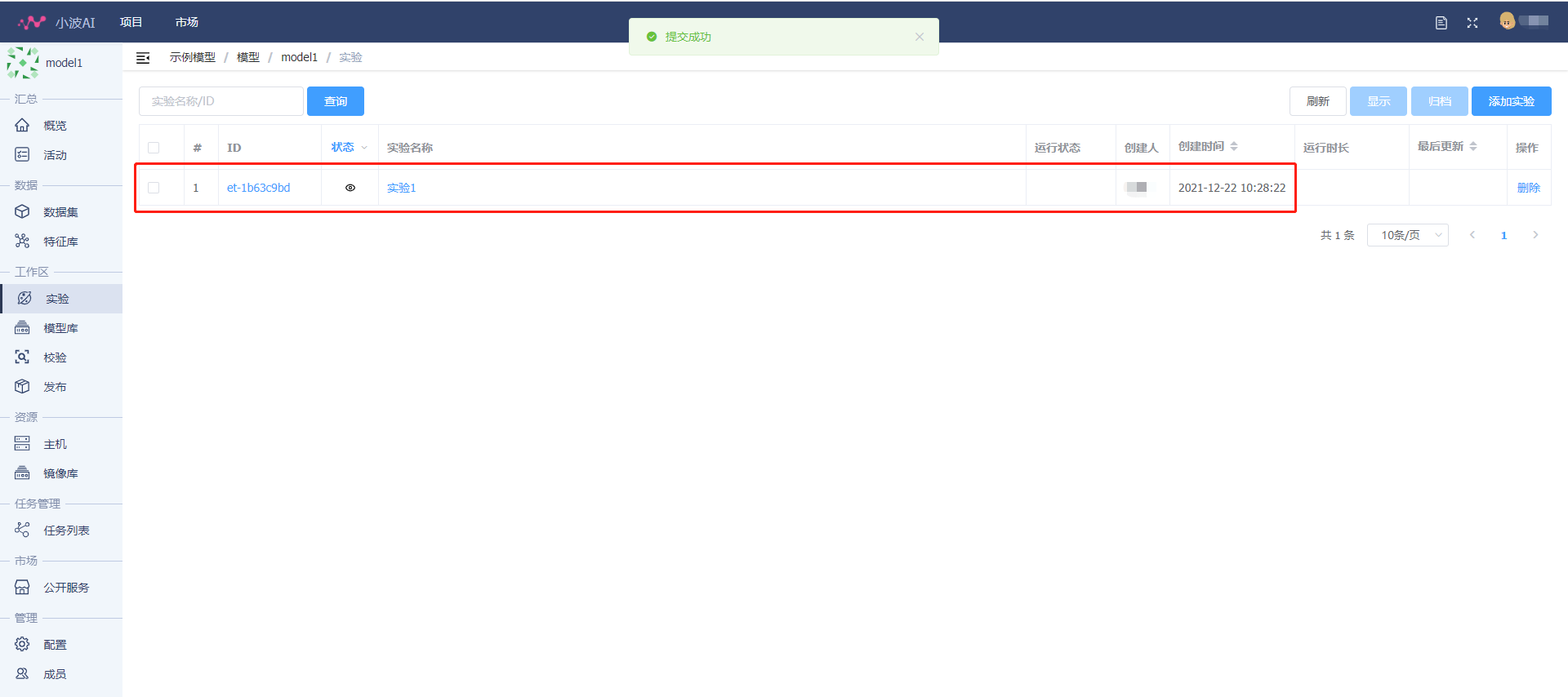Open the user avatar menu
The height and width of the screenshot is (697, 1568).
point(1507,21)
